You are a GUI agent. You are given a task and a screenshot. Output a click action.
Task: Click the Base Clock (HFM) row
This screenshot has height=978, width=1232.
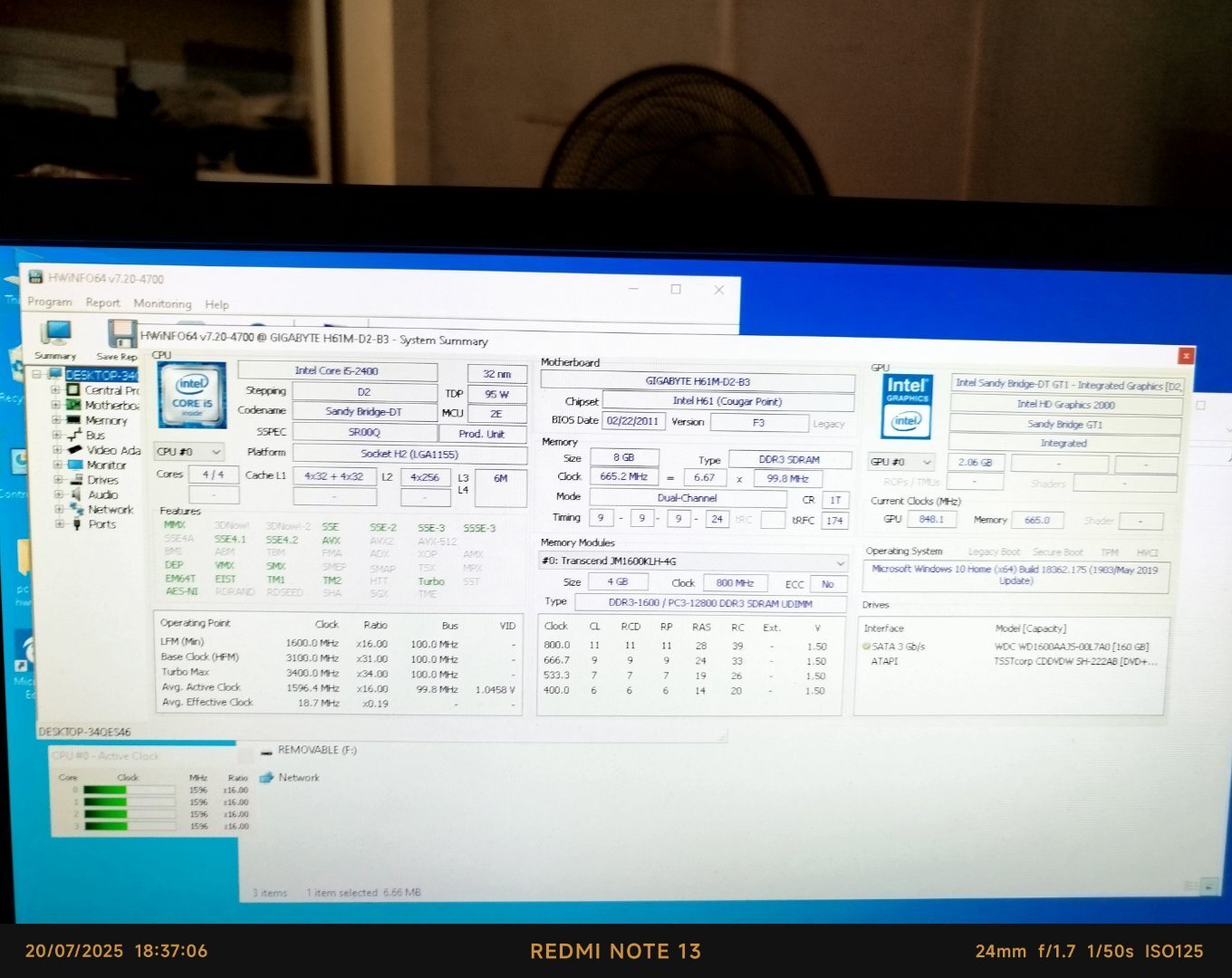[339, 658]
